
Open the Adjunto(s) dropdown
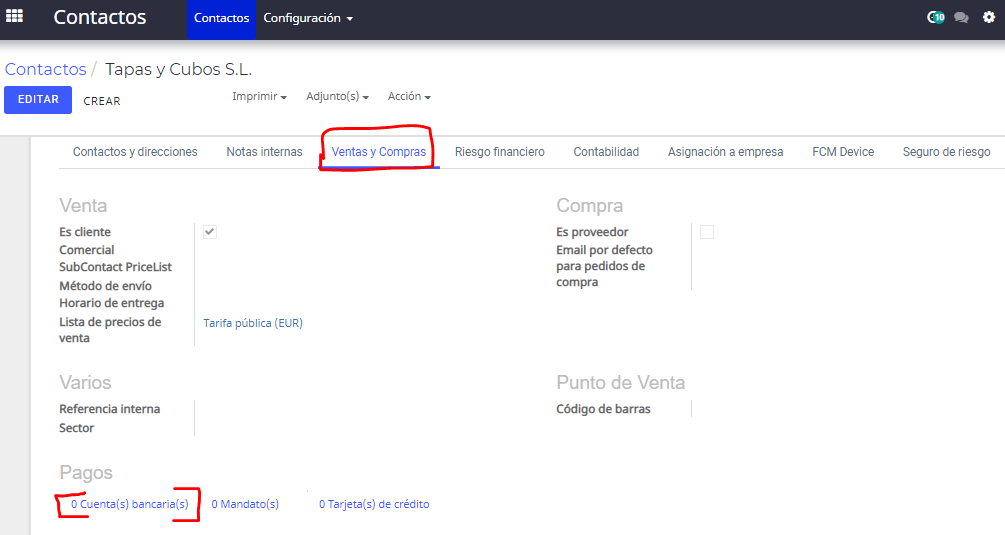(337, 97)
